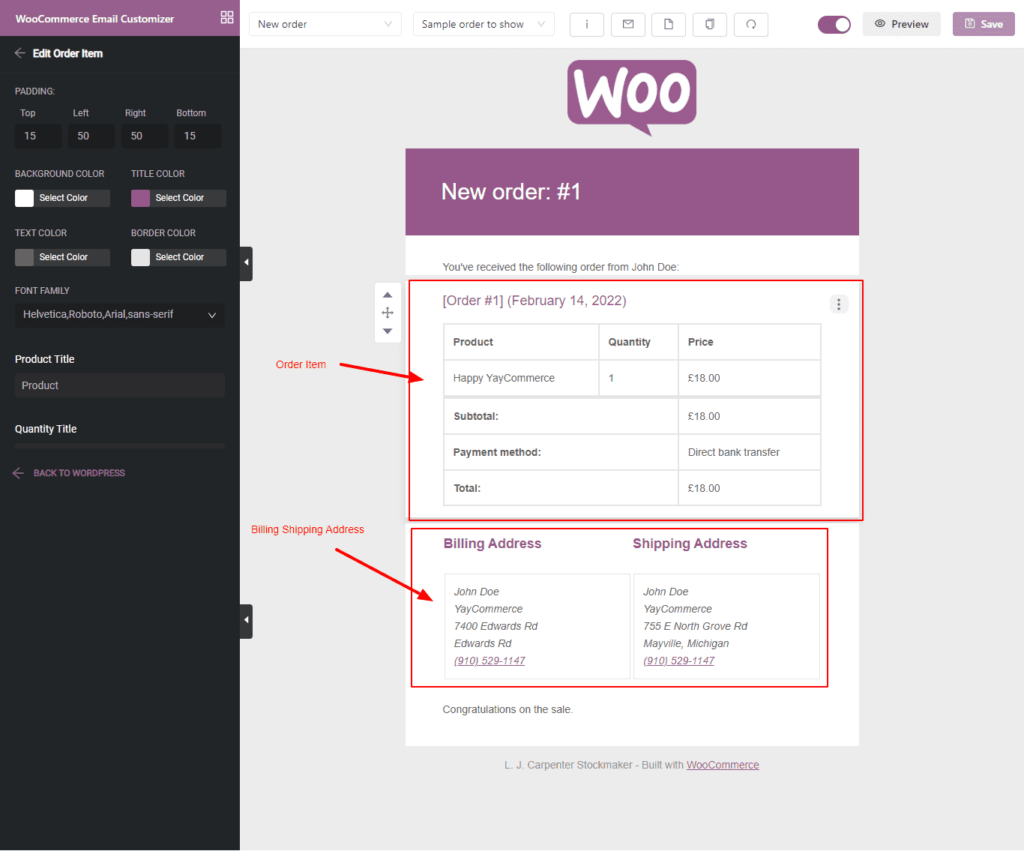Go back using Edit Order Item arrow
This screenshot has width=1024, height=851.
pyautogui.click(x=20, y=53)
